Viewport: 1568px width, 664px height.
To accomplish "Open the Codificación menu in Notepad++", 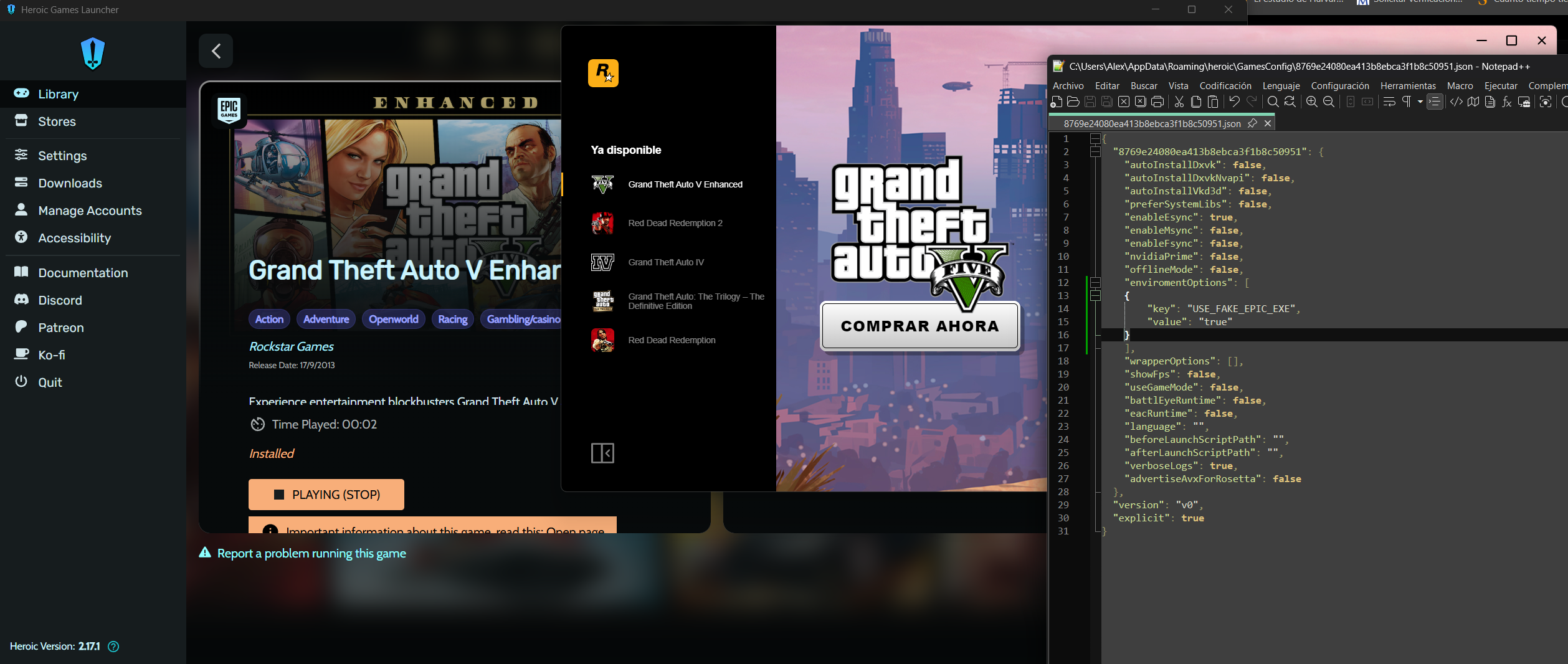I will [x=1225, y=86].
